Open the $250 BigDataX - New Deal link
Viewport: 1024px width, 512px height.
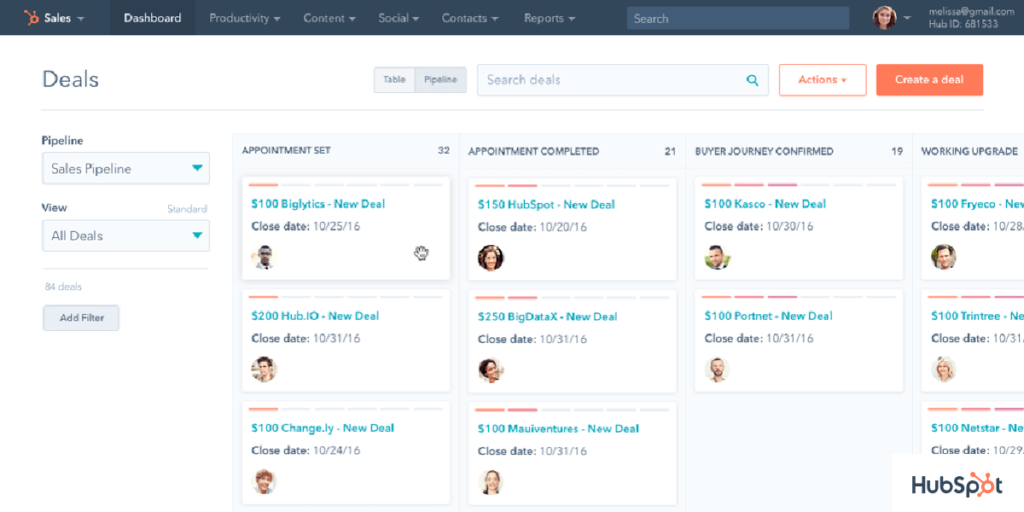[547, 317]
